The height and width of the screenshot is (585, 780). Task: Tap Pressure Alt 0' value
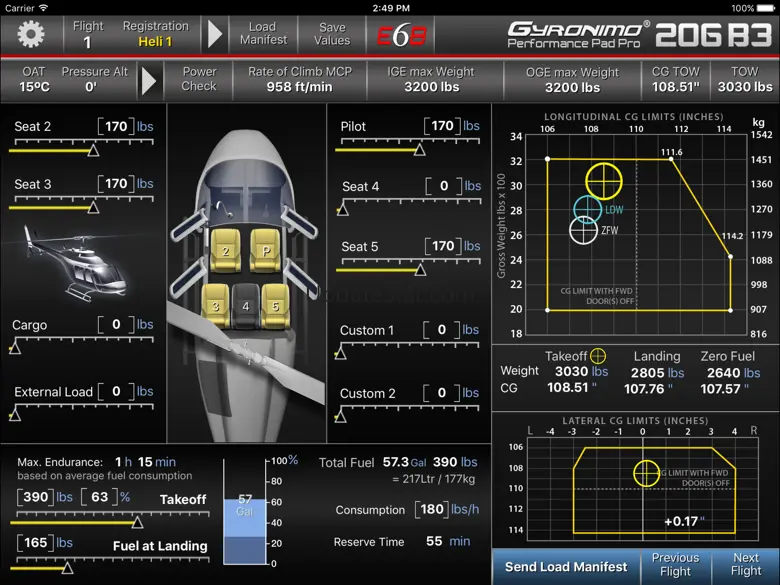(91, 87)
